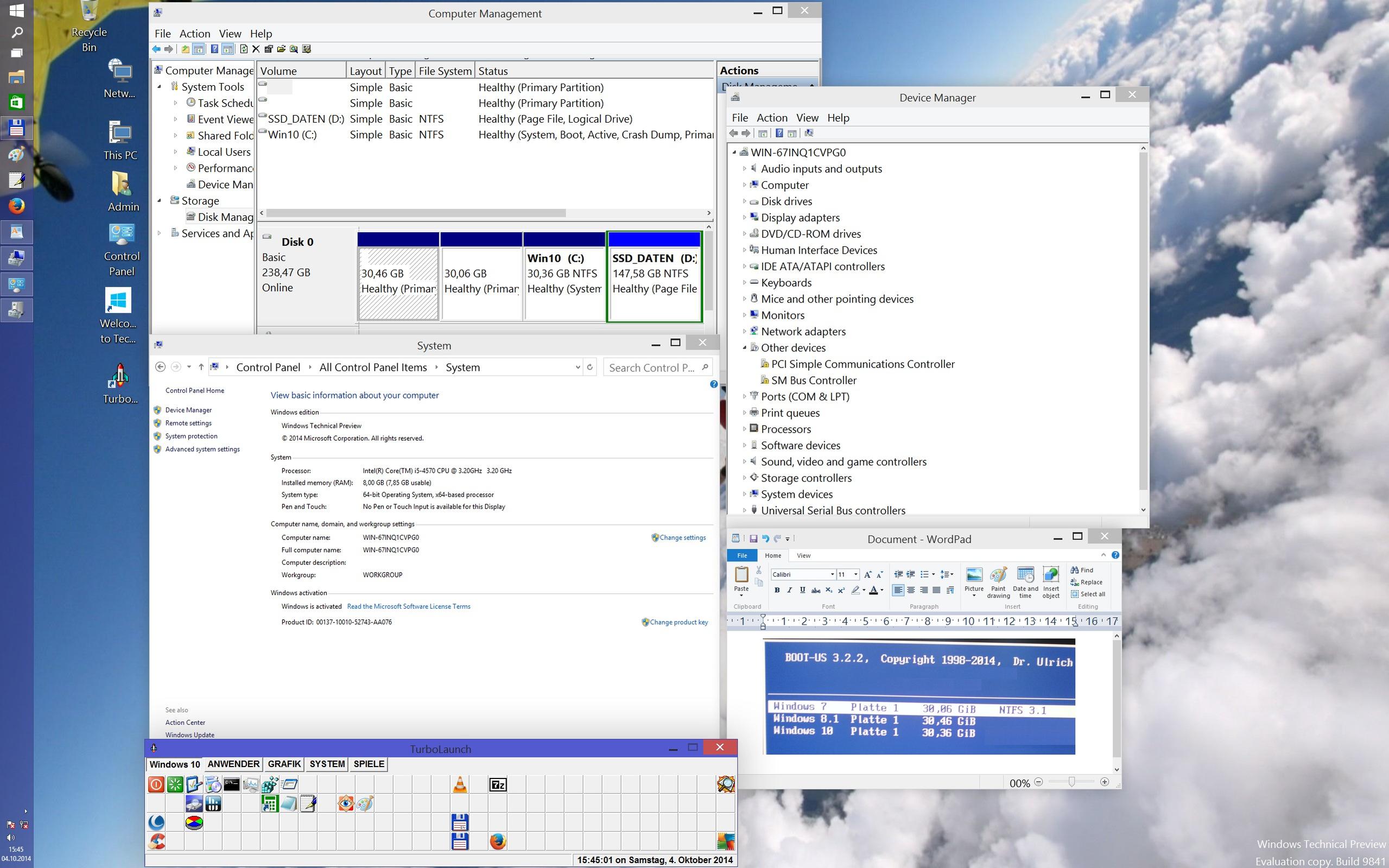Click the CCleaner icon in TurboLaunch
The image size is (1389, 868).
point(156,841)
